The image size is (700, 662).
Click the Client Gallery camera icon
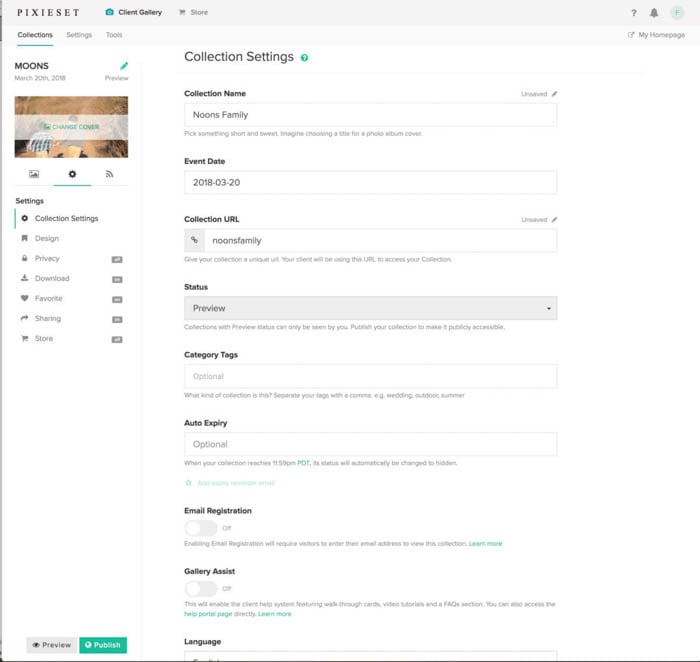(109, 12)
